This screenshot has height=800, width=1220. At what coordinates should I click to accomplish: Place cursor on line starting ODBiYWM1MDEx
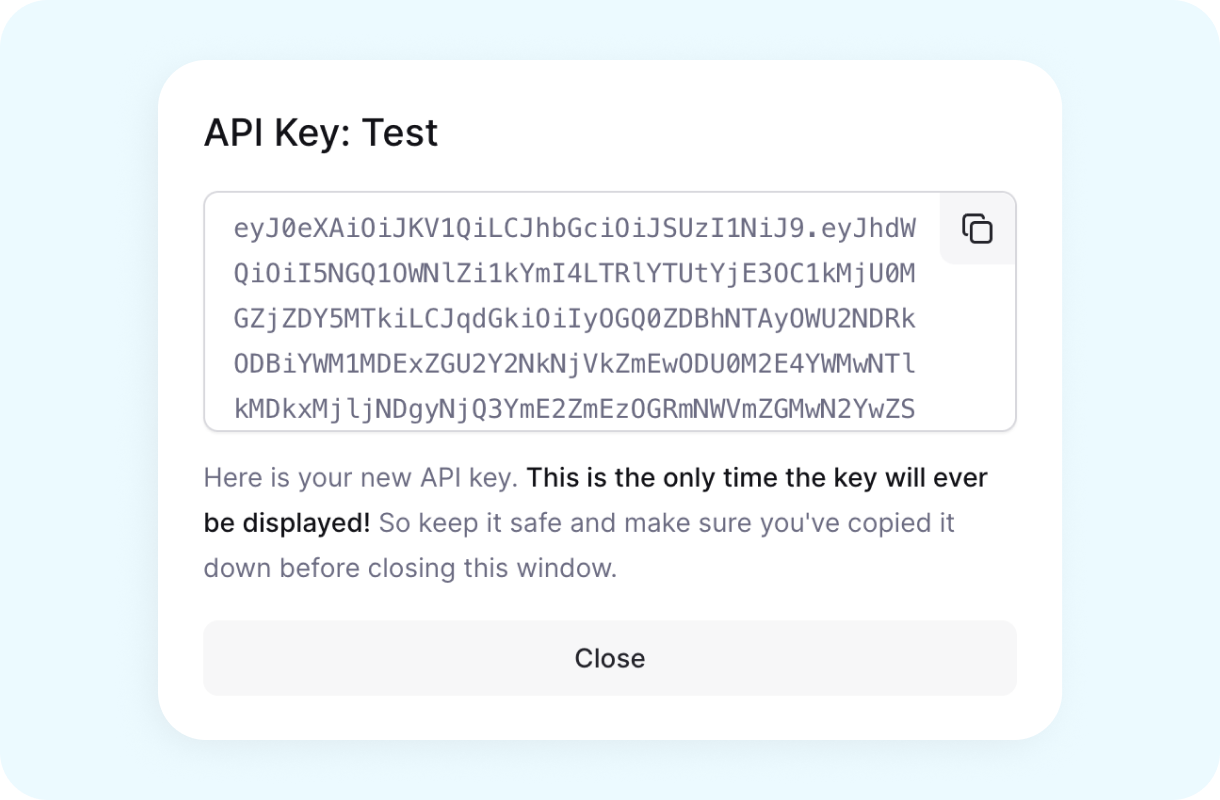[575, 364]
